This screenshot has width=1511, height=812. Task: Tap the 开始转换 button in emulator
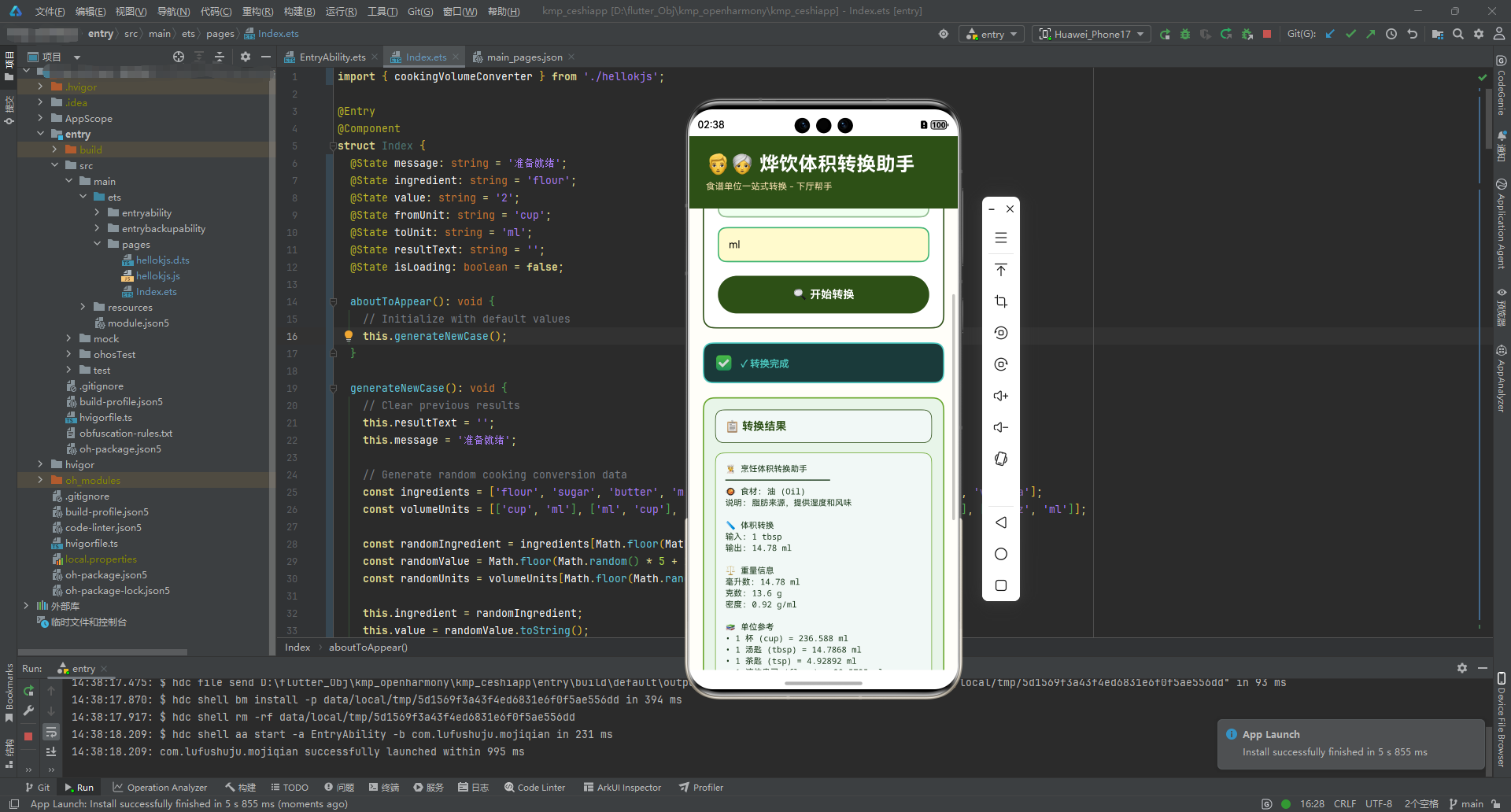[x=823, y=294]
